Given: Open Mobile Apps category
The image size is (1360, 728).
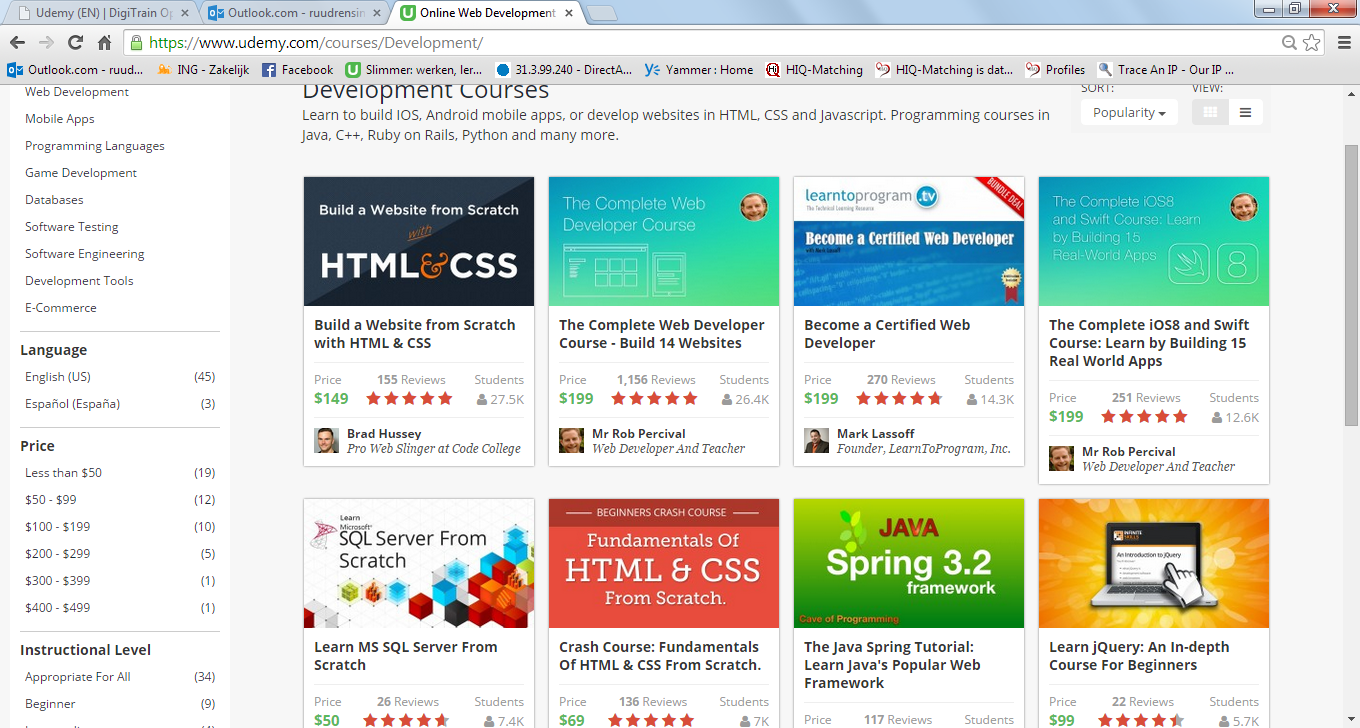Looking at the screenshot, I should (x=60, y=118).
